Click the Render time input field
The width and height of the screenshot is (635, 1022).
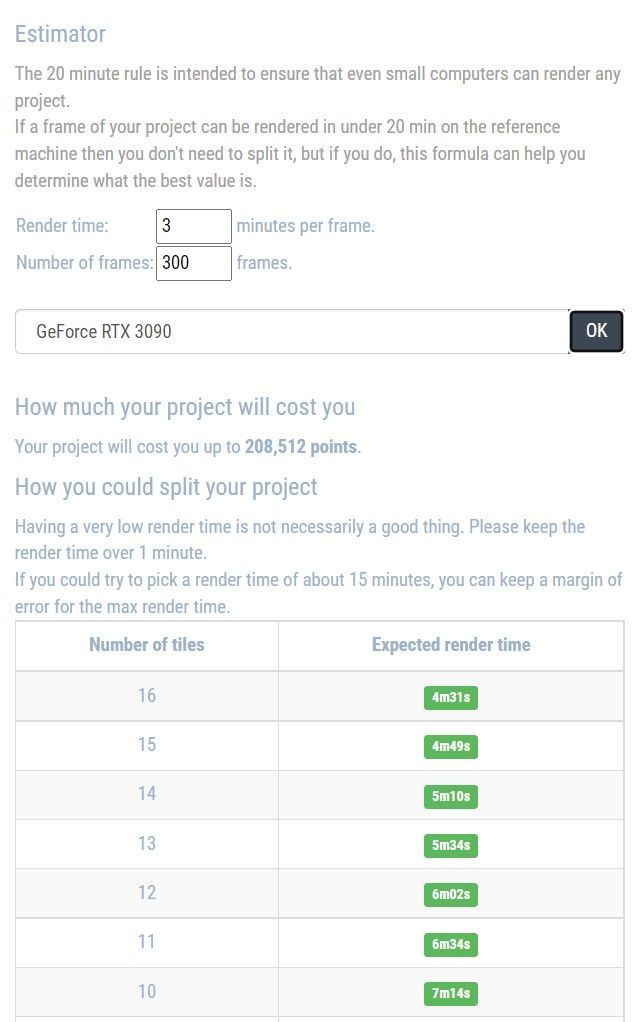[194, 226]
